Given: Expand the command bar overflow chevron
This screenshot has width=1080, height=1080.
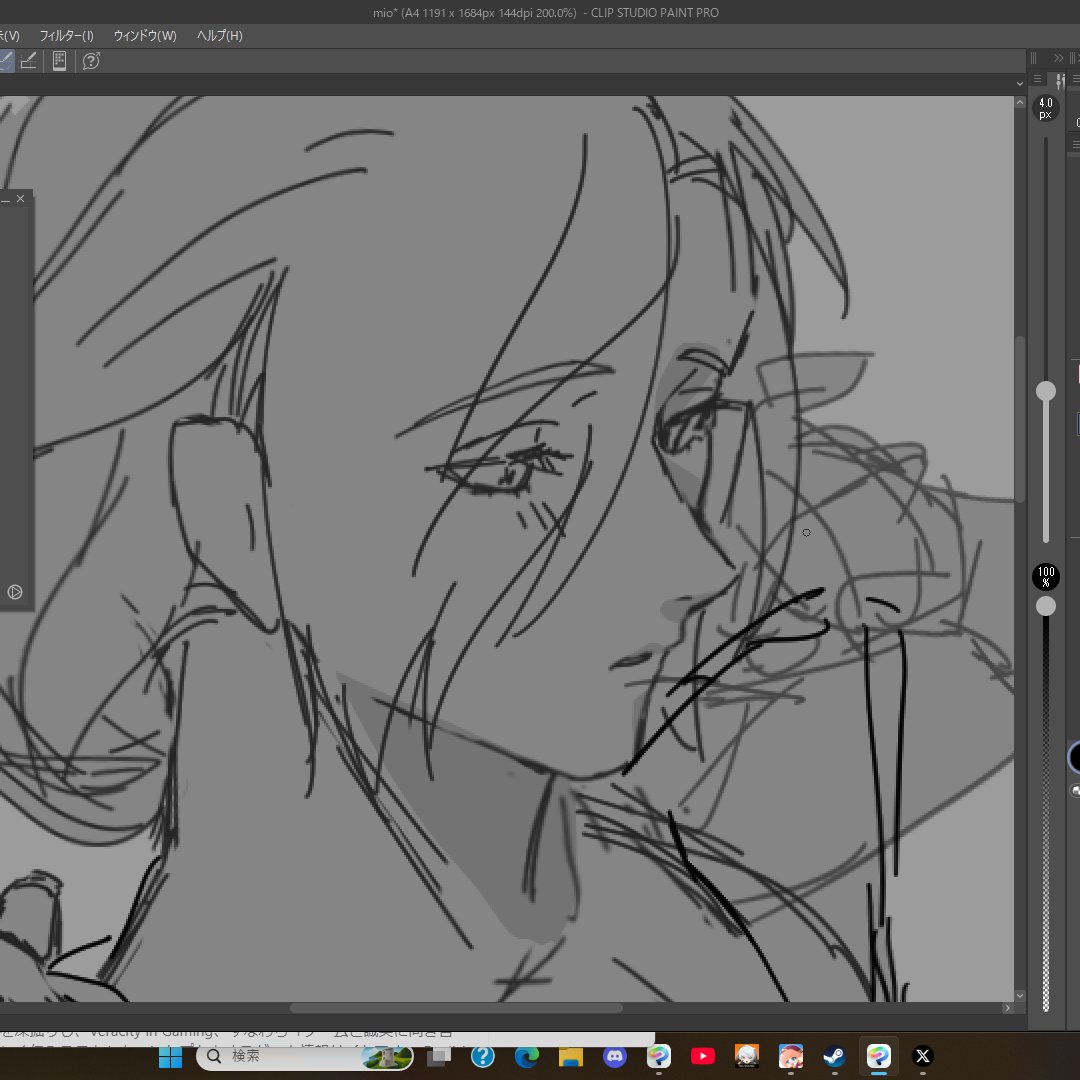Looking at the screenshot, I should [x=1019, y=83].
